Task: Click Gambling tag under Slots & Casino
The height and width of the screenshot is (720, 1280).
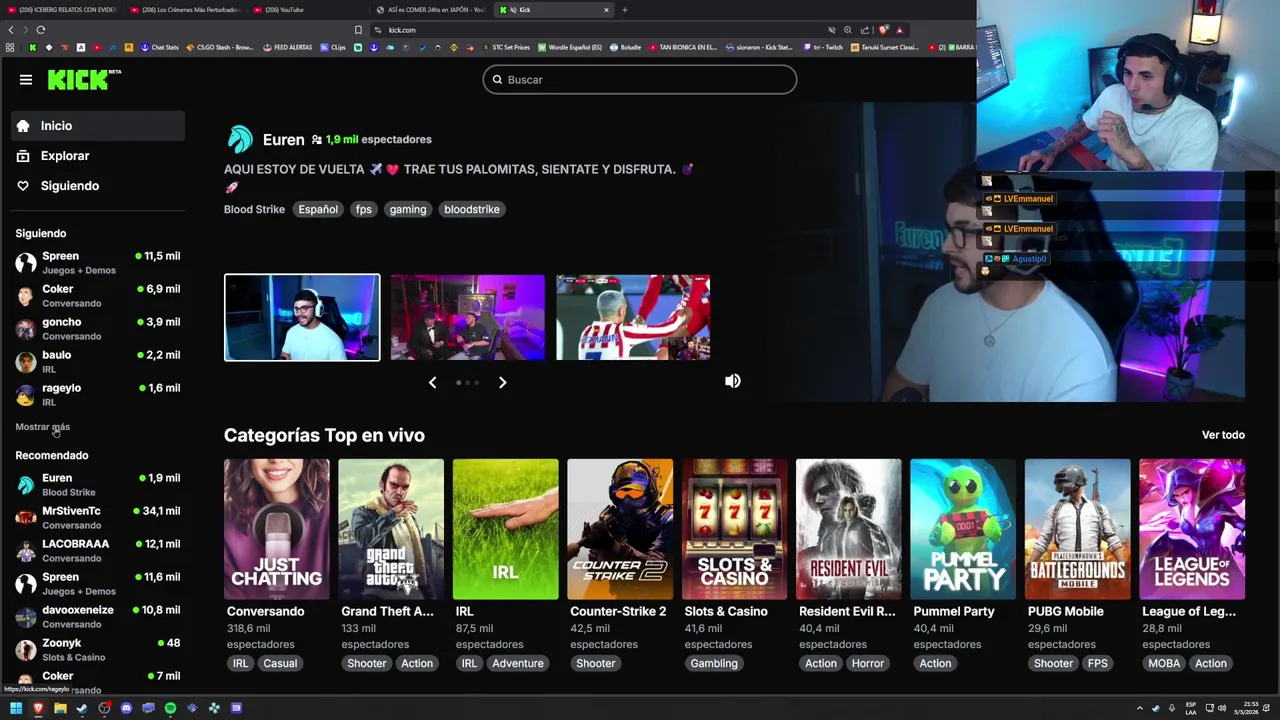Action: [714, 663]
